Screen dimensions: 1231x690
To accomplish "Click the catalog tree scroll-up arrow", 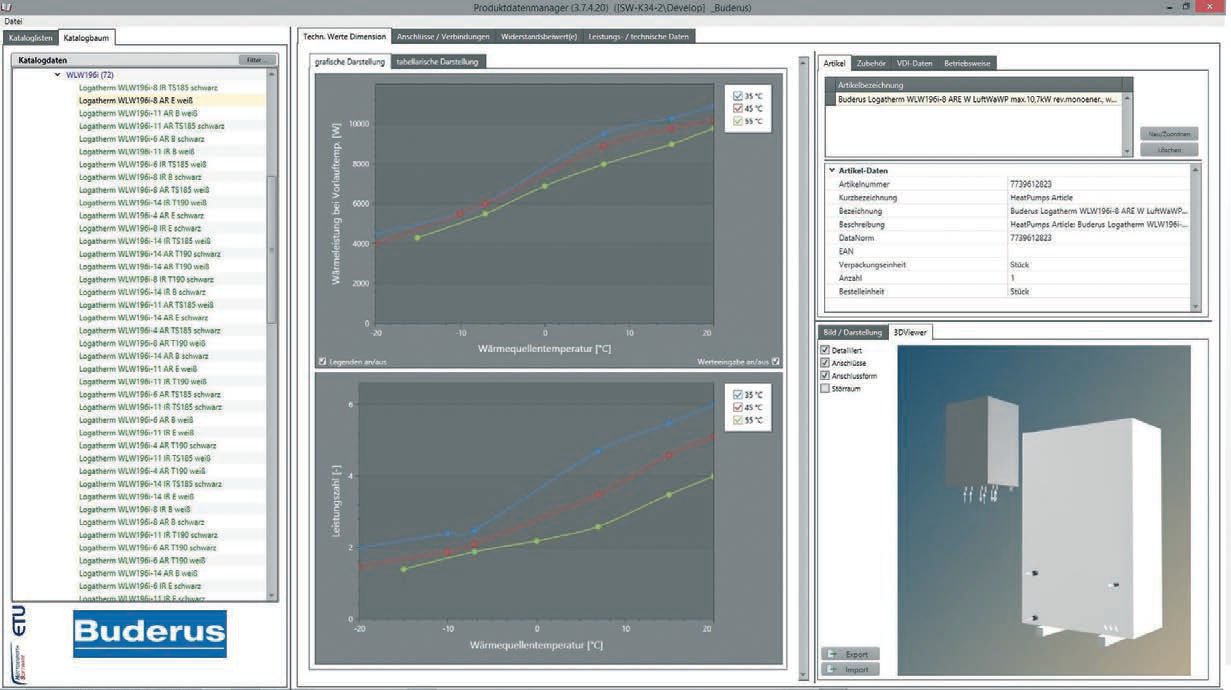I will point(271,75).
